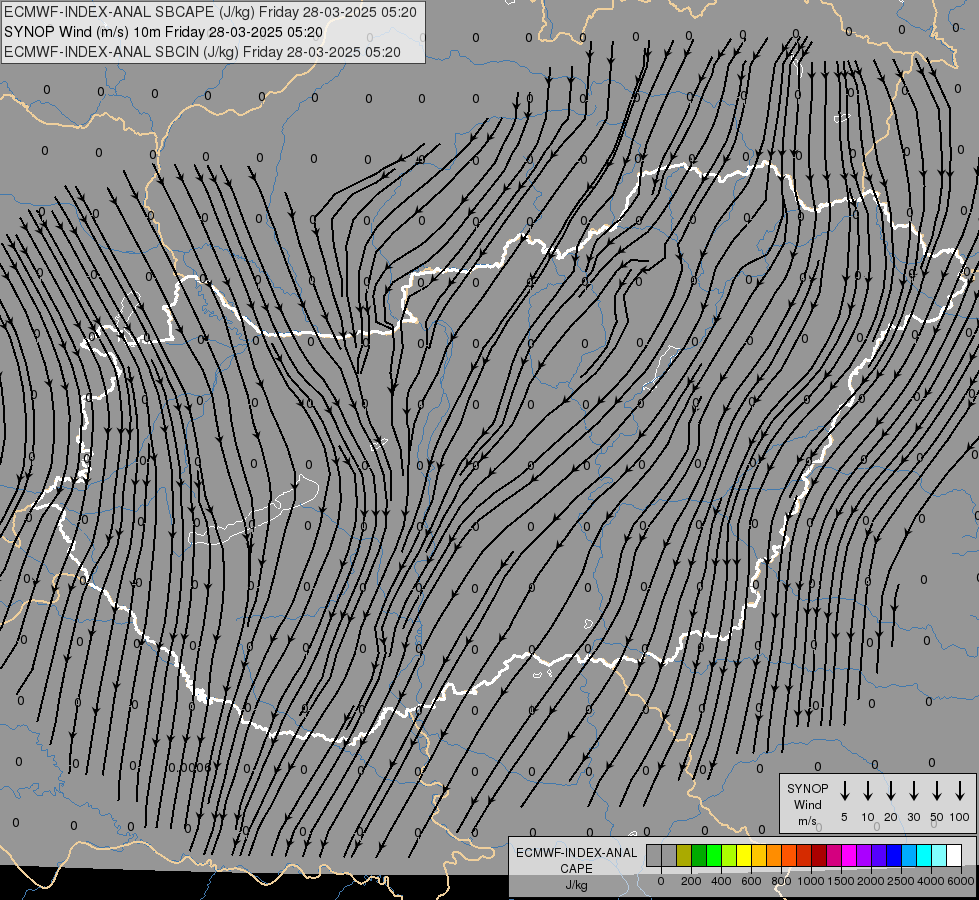Click the wind arrow above the 20 label
Screen dimensions: 979x900
(891, 790)
